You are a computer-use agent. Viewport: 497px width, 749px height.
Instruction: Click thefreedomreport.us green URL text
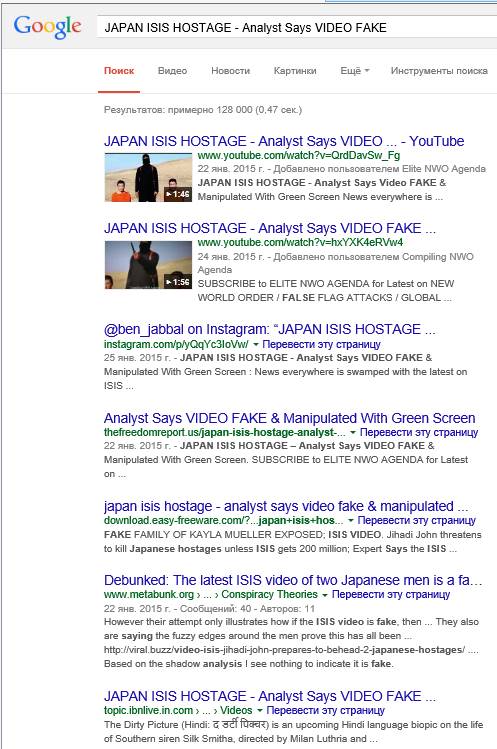click(x=225, y=432)
